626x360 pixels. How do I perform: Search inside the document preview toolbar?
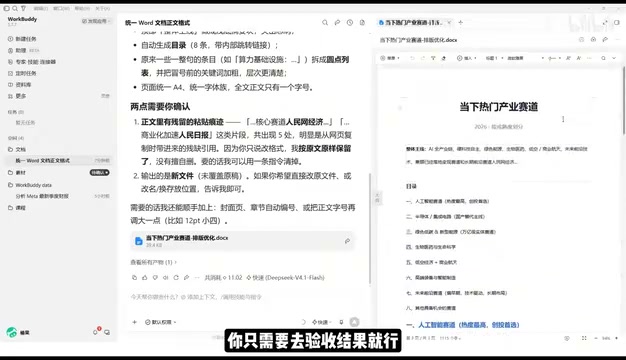(x=603, y=58)
